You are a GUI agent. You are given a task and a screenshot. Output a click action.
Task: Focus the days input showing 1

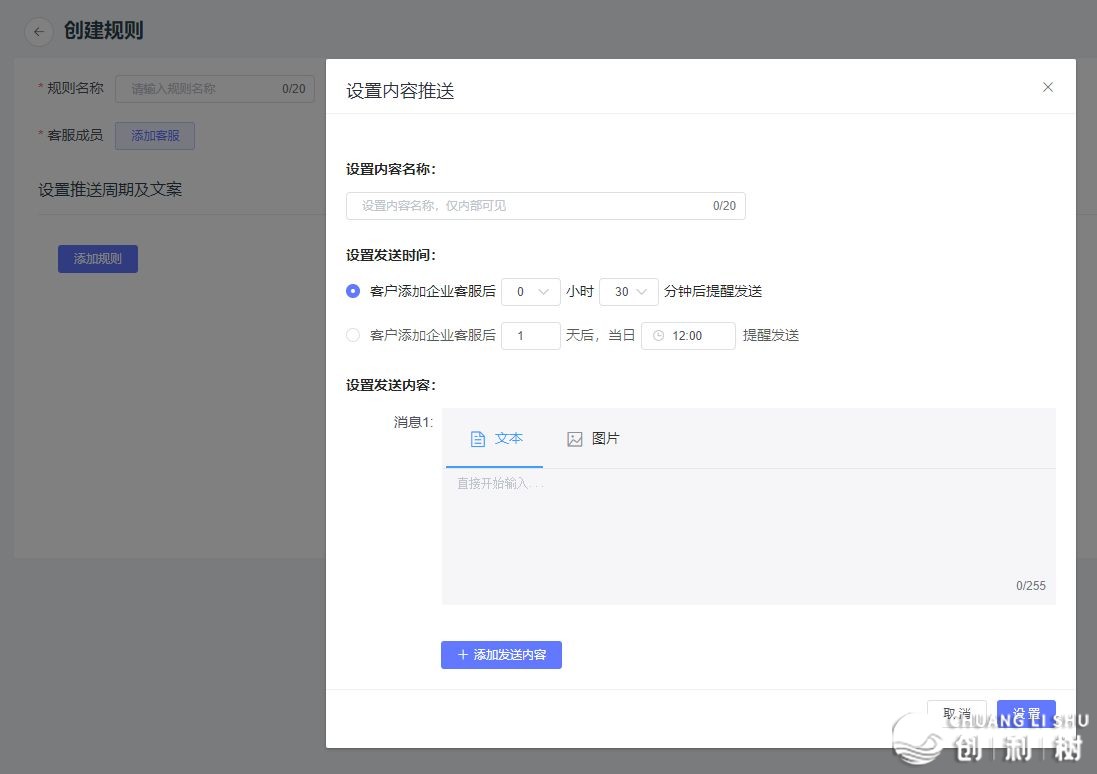click(531, 336)
